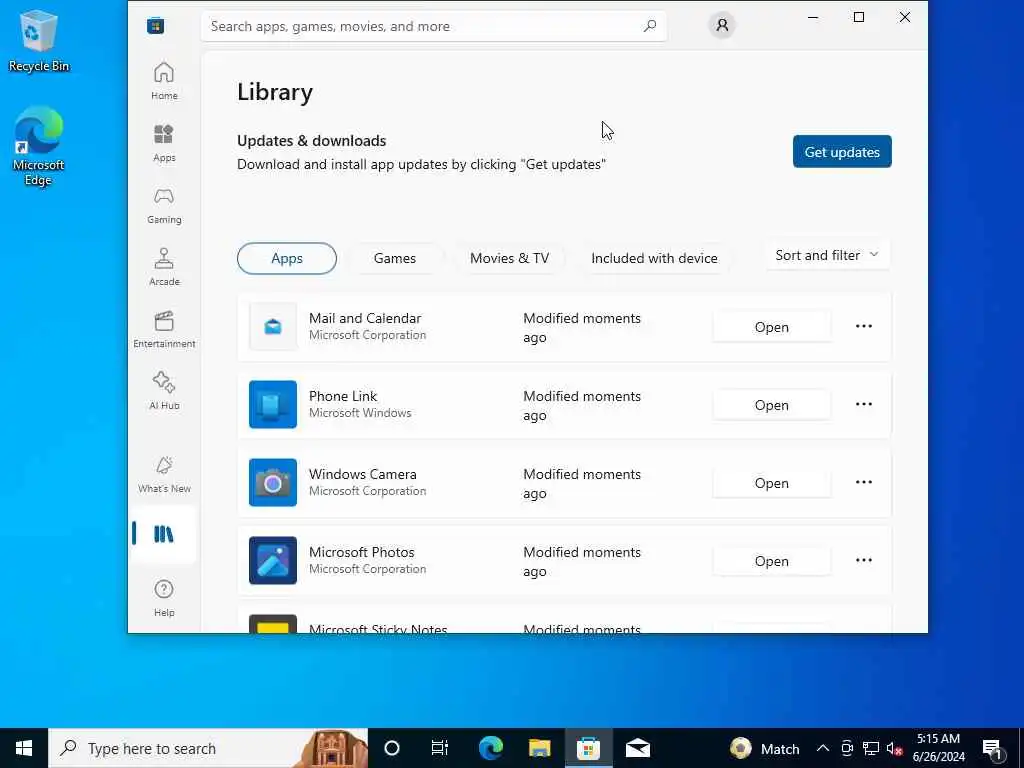The height and width of the screenshot is (768, 1024).
Task: Open the Windows Camera app
Action: 771,483
